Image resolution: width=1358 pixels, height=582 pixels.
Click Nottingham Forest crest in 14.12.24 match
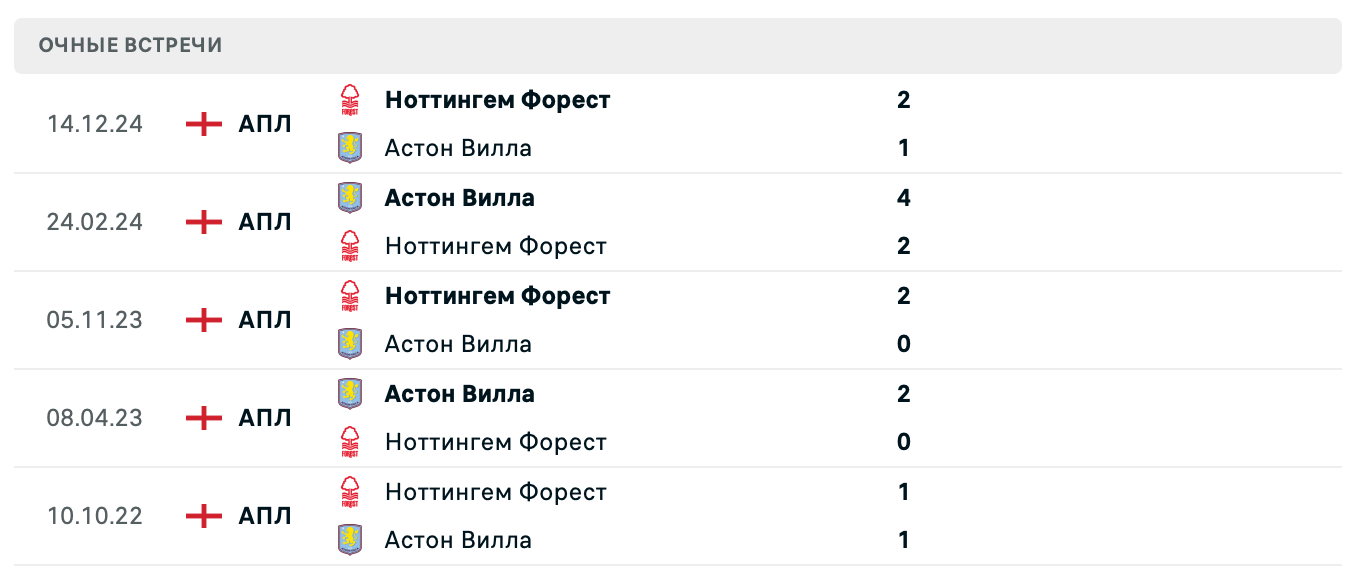pos(349,100)
